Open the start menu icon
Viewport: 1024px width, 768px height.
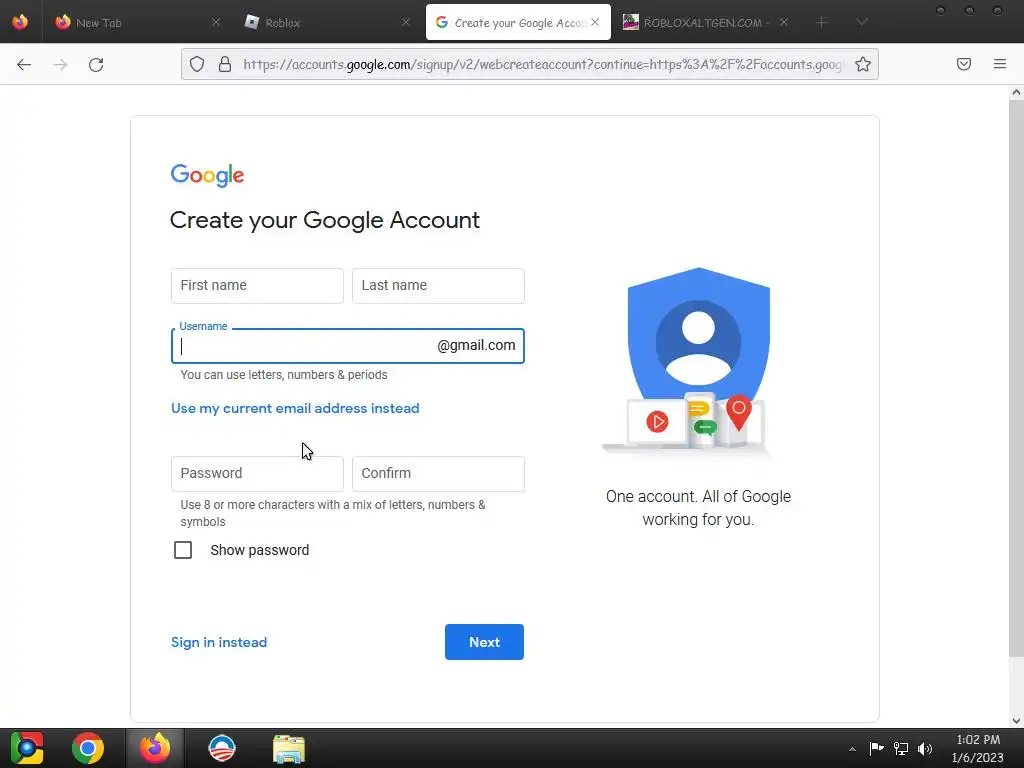[x=26, y=748]
